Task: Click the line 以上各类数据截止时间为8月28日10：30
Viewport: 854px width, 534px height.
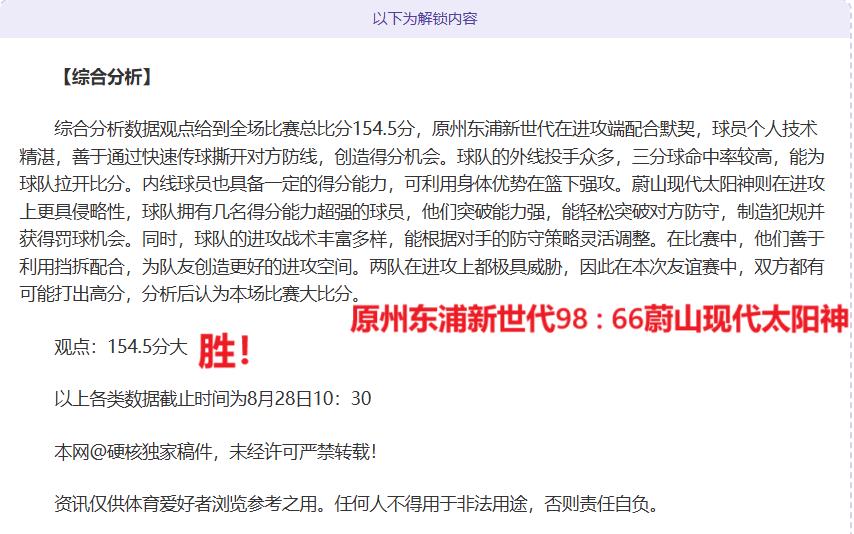Action: click(x=213, y=399)
